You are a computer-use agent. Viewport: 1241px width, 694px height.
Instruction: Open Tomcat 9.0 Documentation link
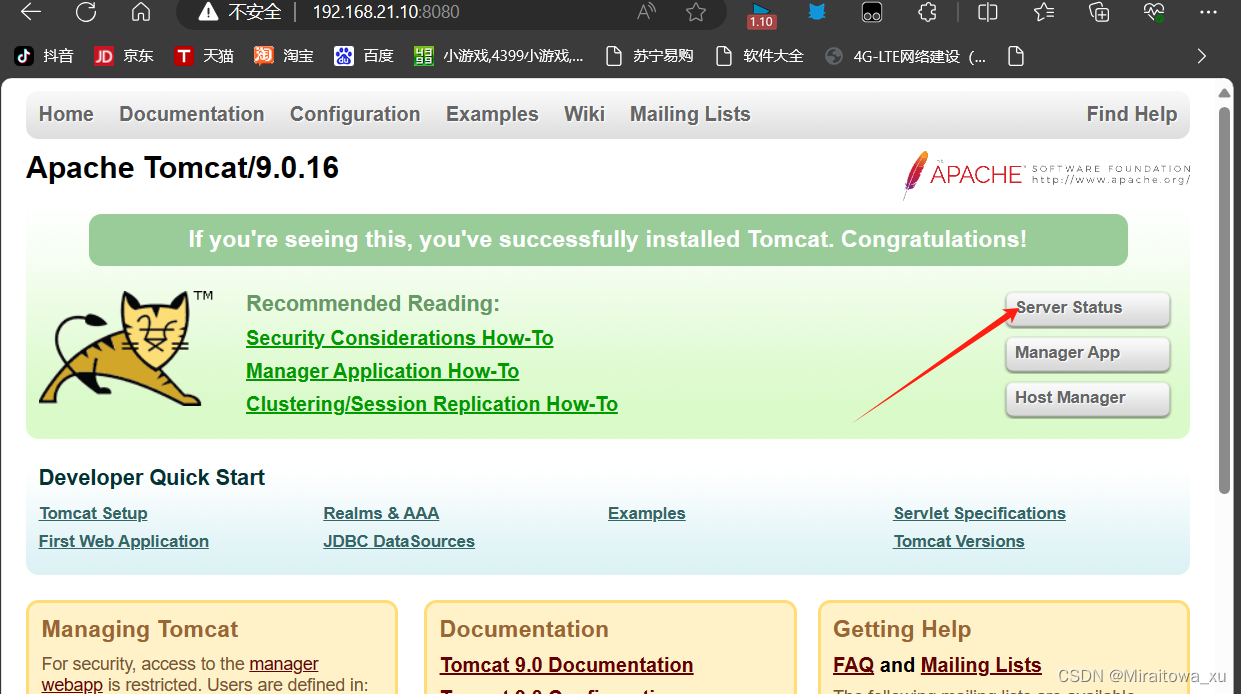[x=567, y=665]
